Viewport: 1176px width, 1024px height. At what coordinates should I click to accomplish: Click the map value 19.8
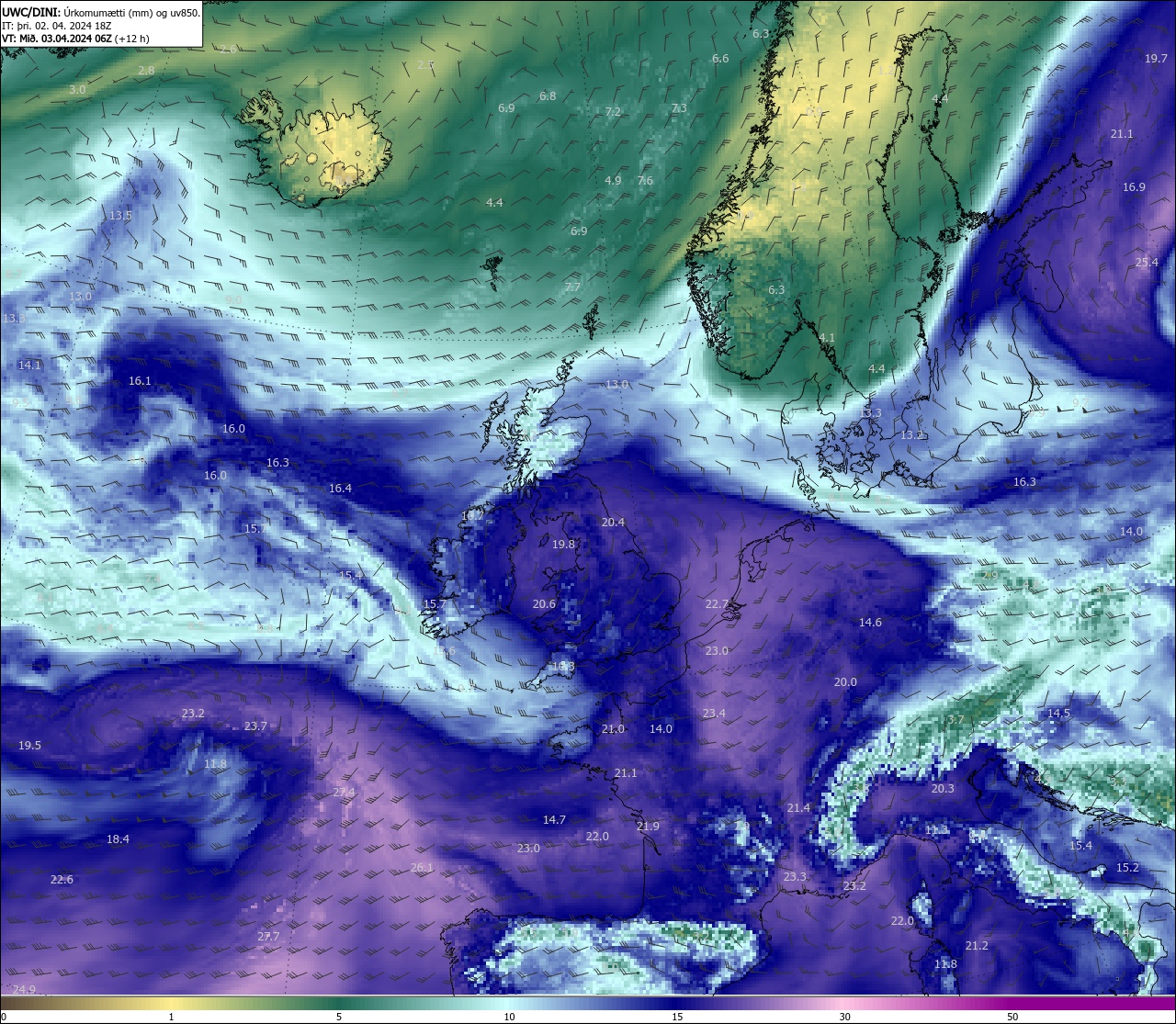coord(563,545)
